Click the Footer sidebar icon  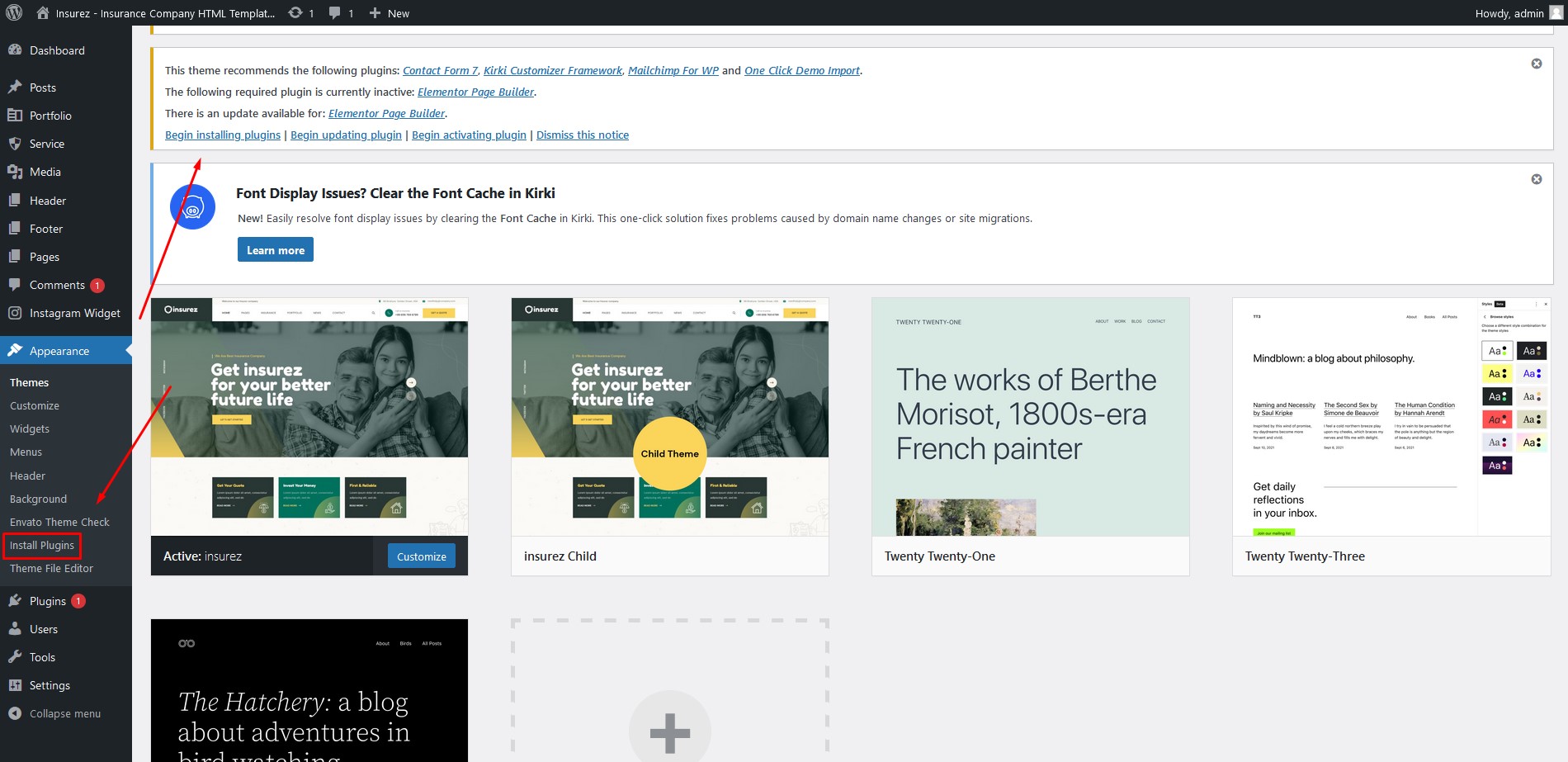15,229
